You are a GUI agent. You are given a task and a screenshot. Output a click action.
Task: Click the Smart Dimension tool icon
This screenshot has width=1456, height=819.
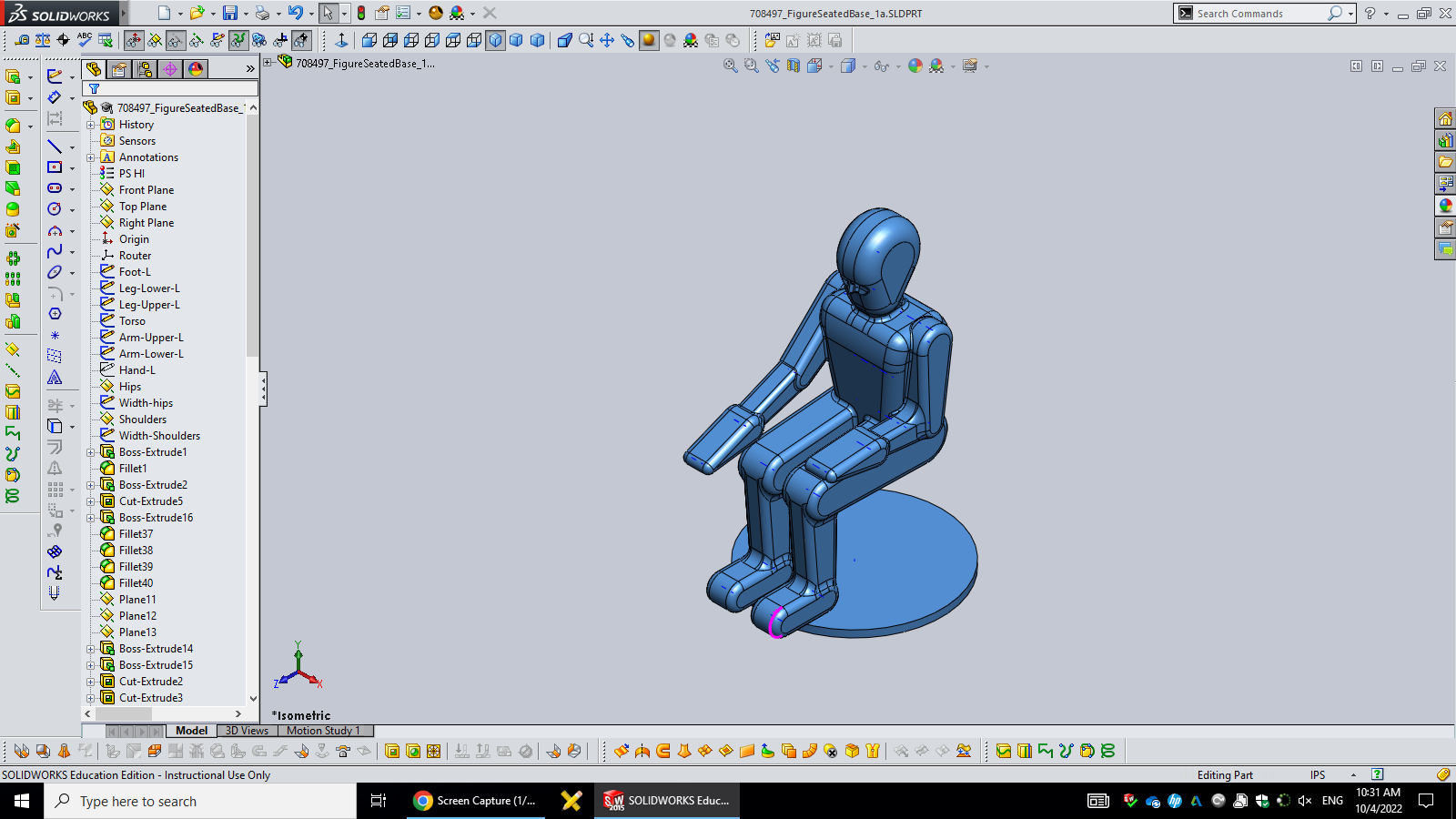click(55, 97)
